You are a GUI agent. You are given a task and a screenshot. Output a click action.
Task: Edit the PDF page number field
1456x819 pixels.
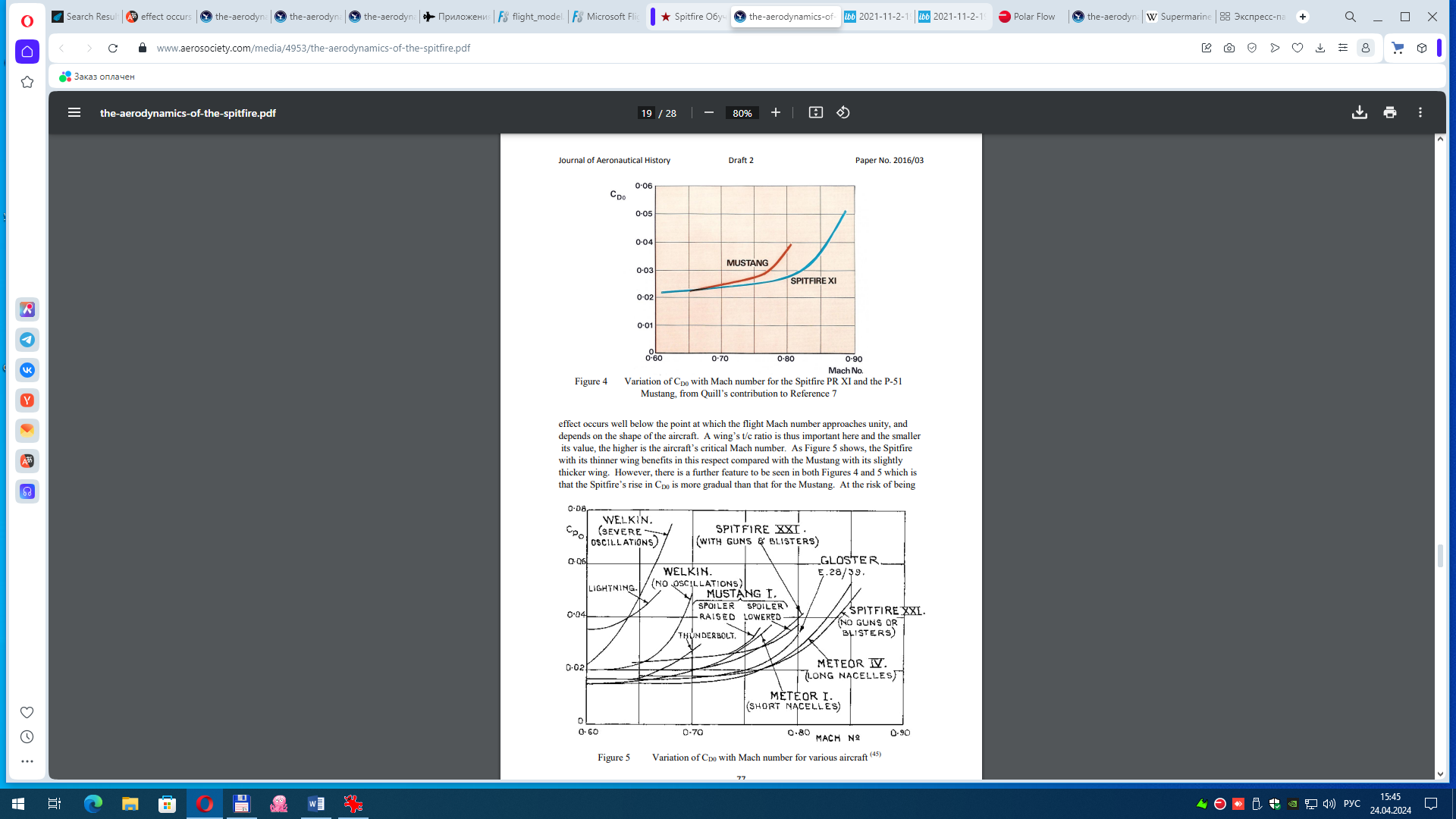click(646, 113)
